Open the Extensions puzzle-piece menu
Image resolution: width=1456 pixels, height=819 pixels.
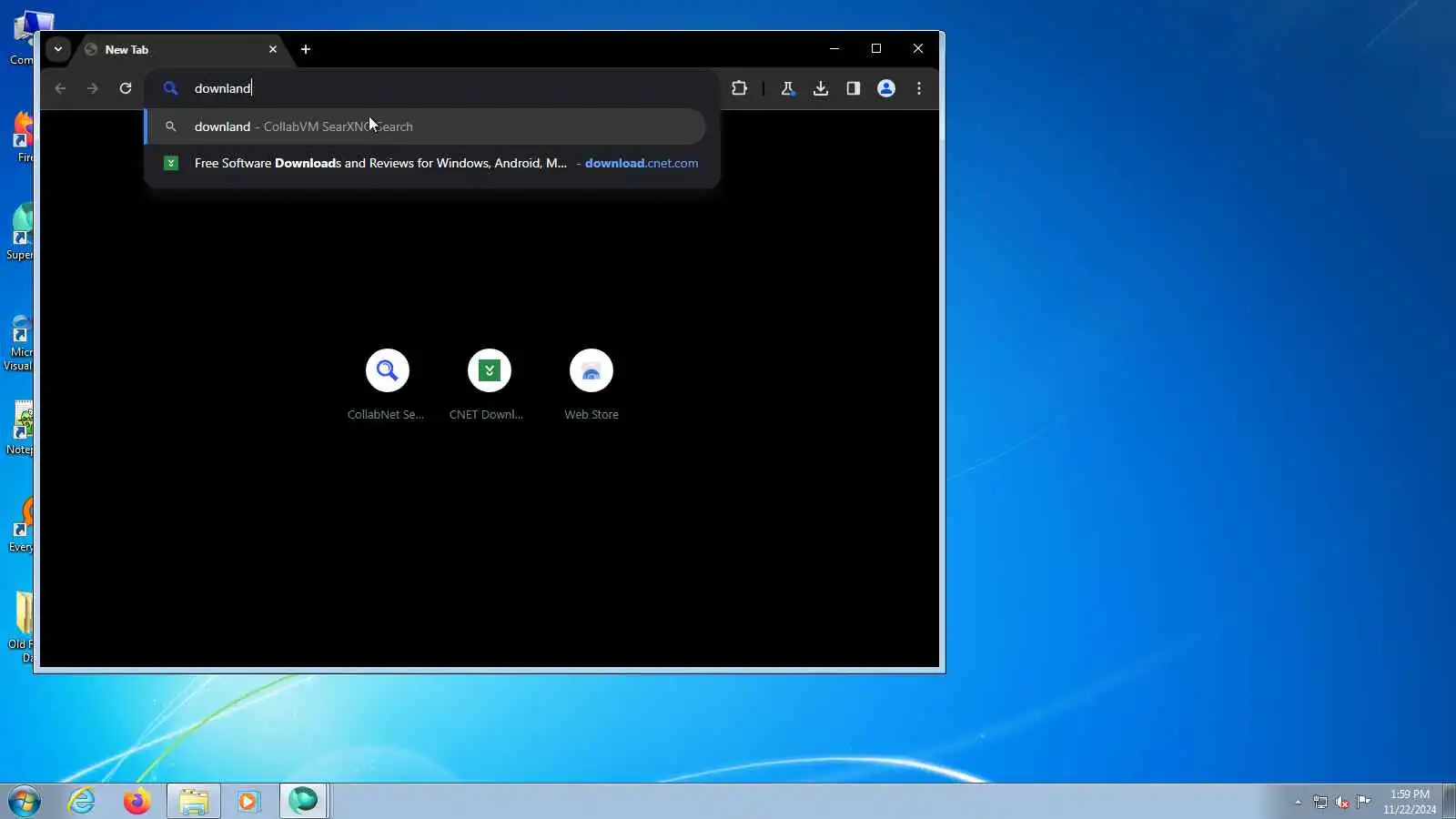tap(739, 88)
